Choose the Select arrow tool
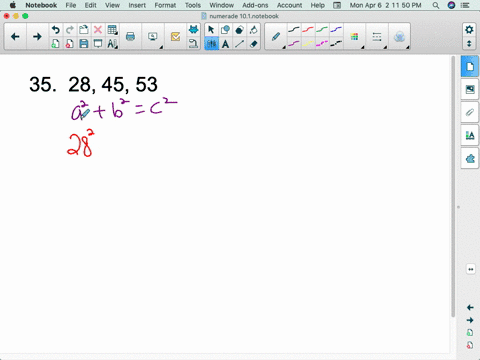This screenshot has height=360, width=480. 211,30
